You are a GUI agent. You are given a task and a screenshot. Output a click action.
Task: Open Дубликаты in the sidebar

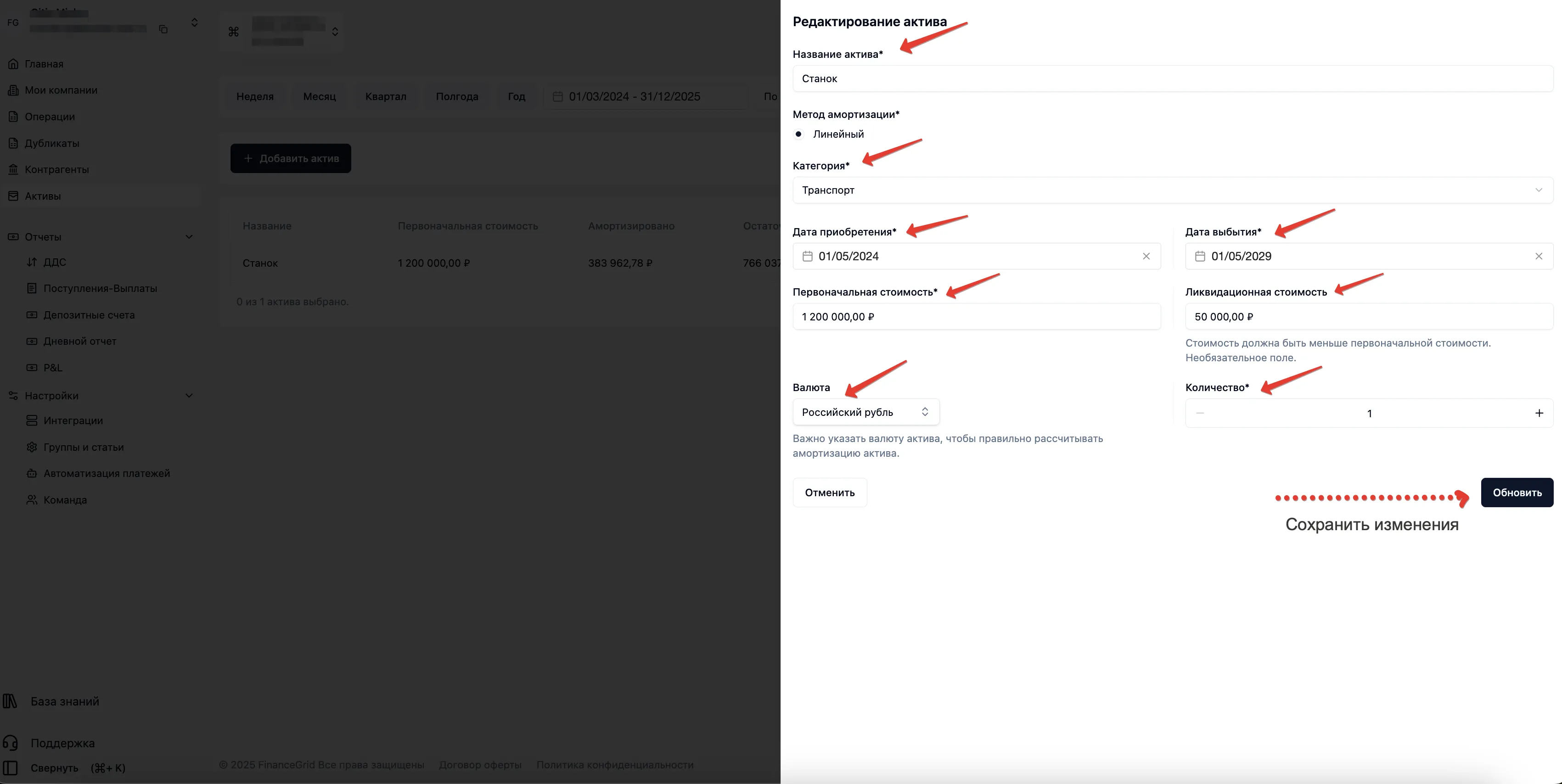click(x=51, y=143)
